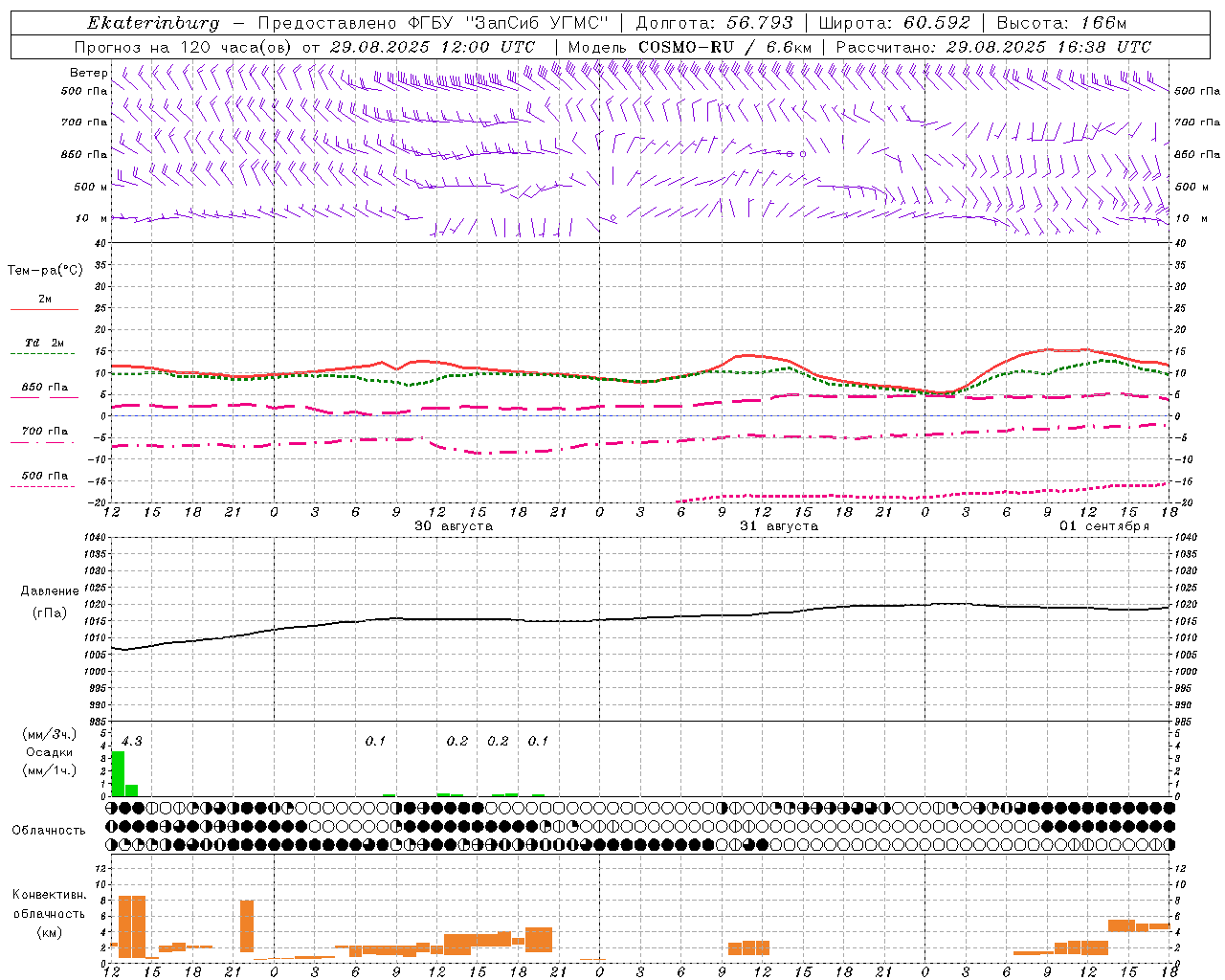Click the "Модель COSMO-RU / 6.6км" text

689,47
